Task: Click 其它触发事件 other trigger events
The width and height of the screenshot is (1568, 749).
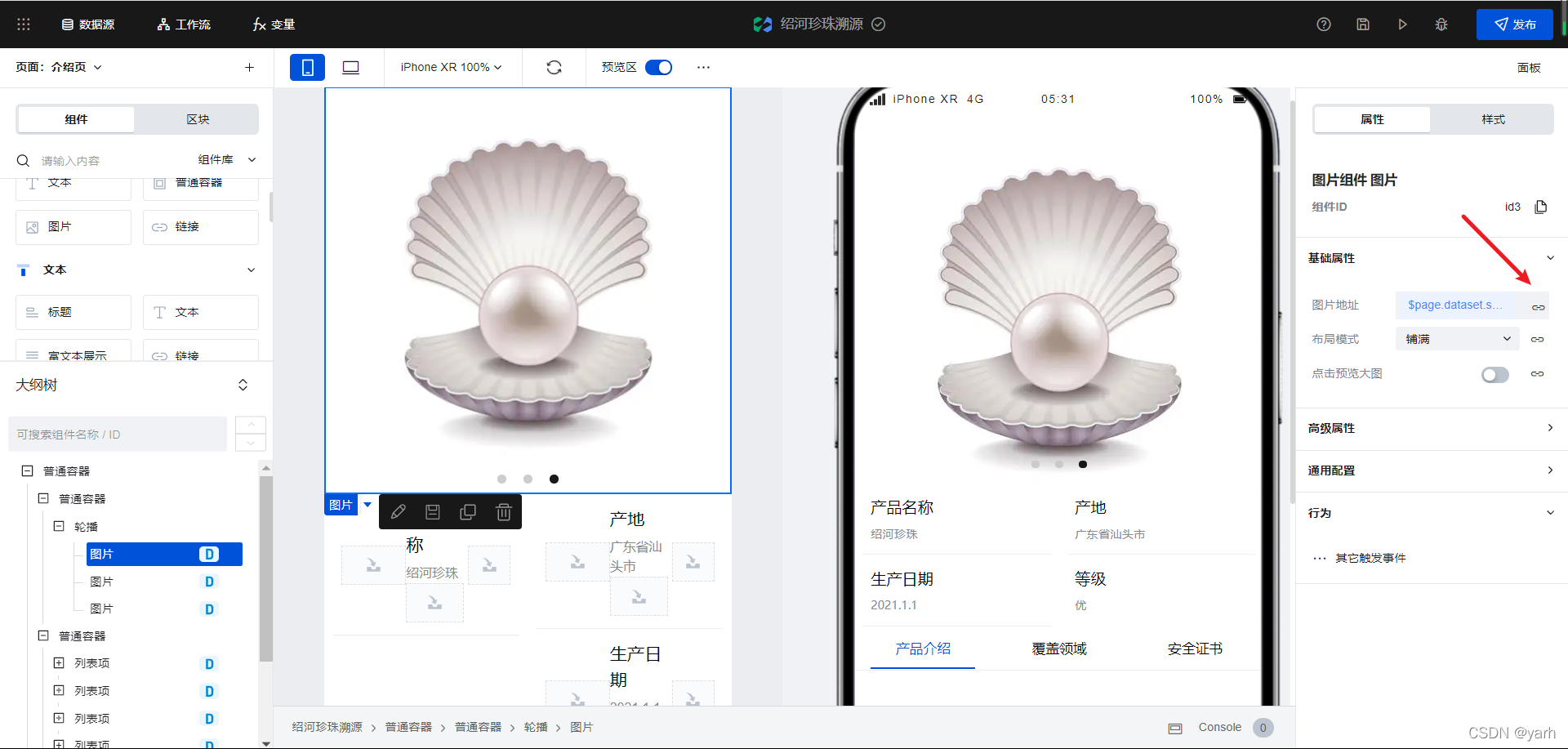Action: pyautogui.click(x=1370, y=558)
